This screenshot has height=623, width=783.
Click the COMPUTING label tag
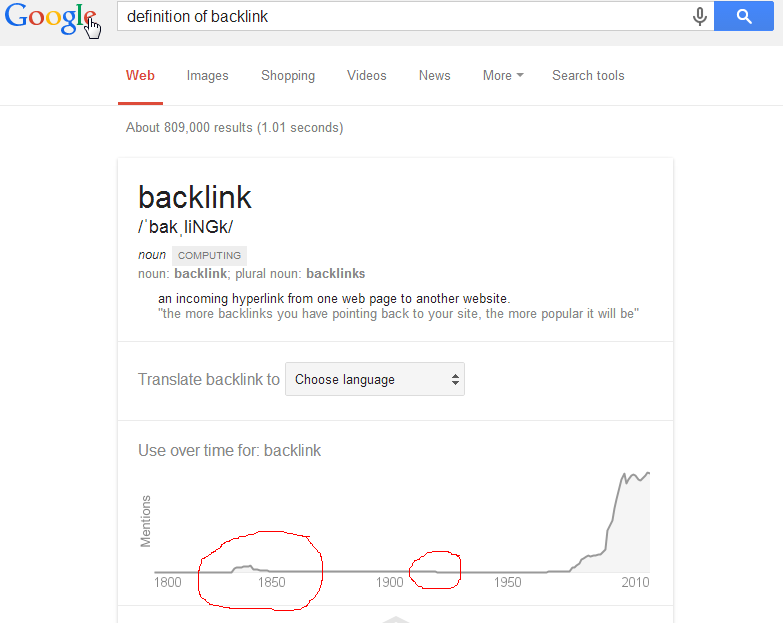coord(209,255)
